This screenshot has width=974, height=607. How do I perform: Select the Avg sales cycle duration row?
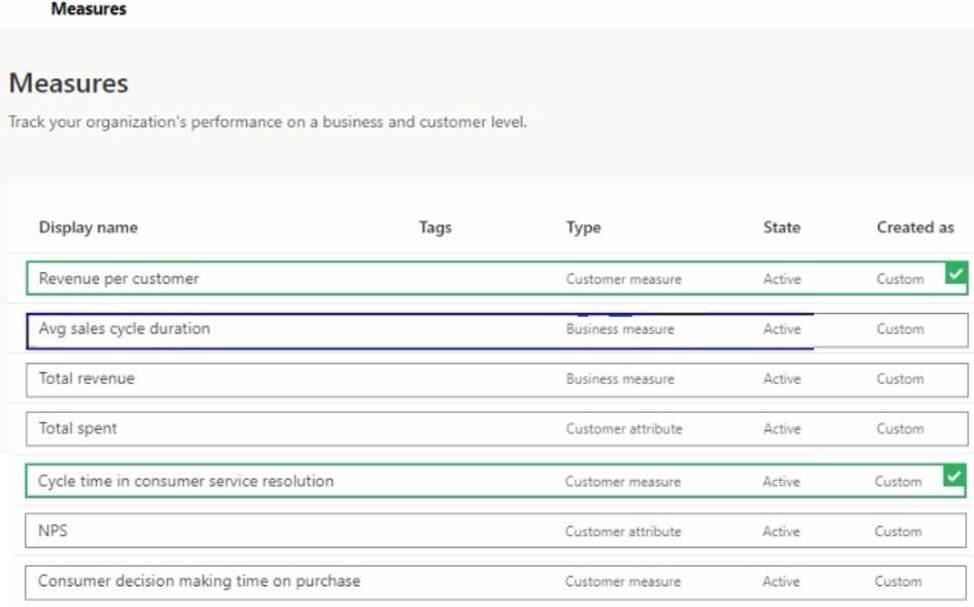pos(497,331)
